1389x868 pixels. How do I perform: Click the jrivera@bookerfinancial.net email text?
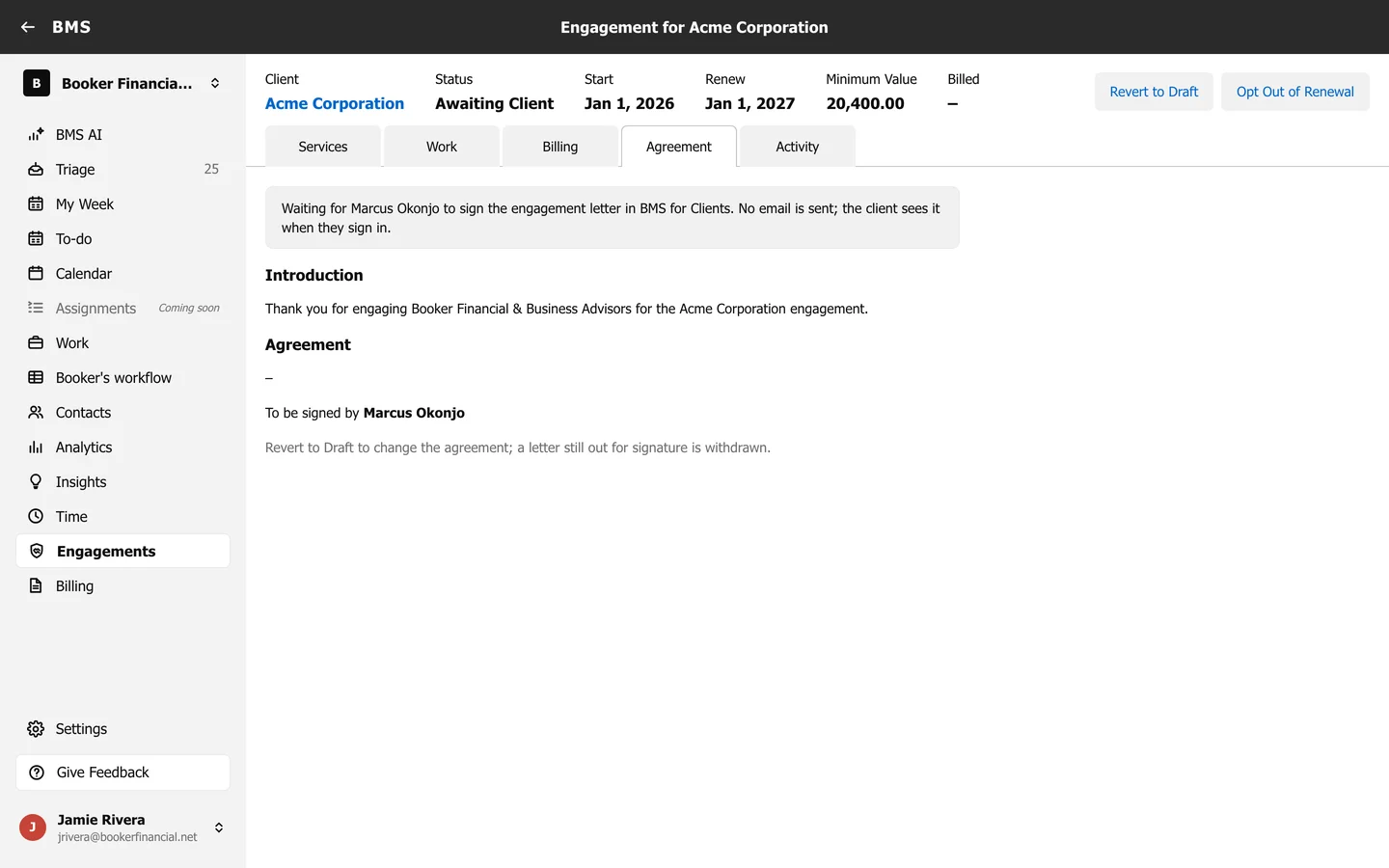[127, 837]
